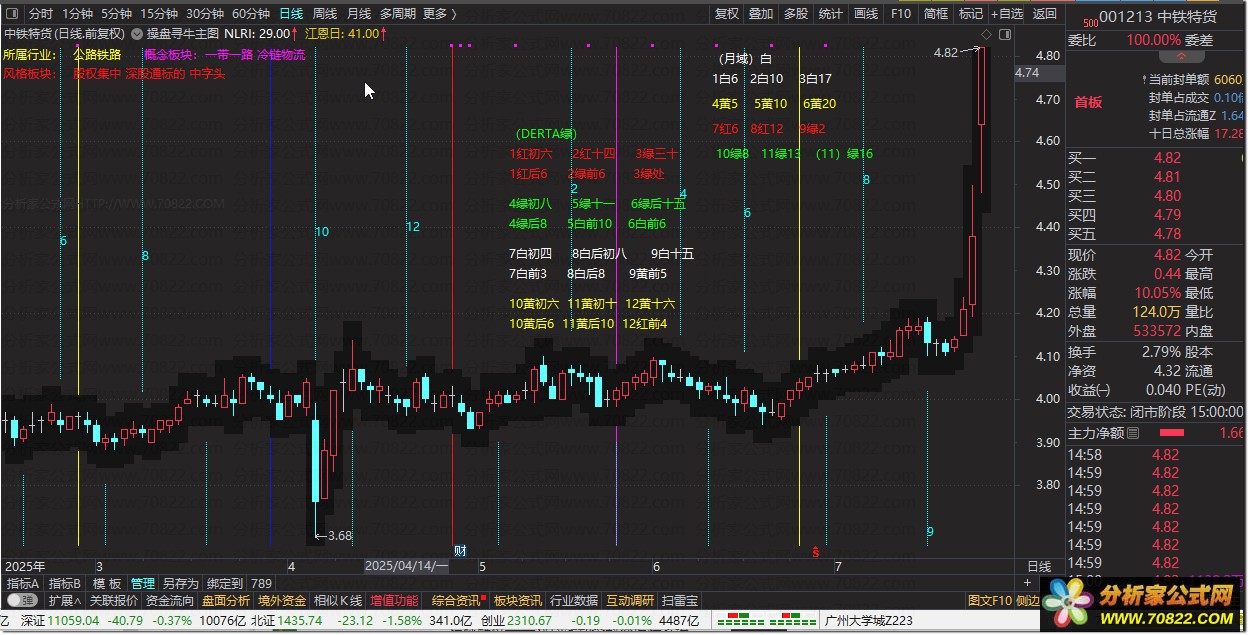Click the 标记 mark button
The width and height of the screenshot is (1250, 635).
point(971,14)
